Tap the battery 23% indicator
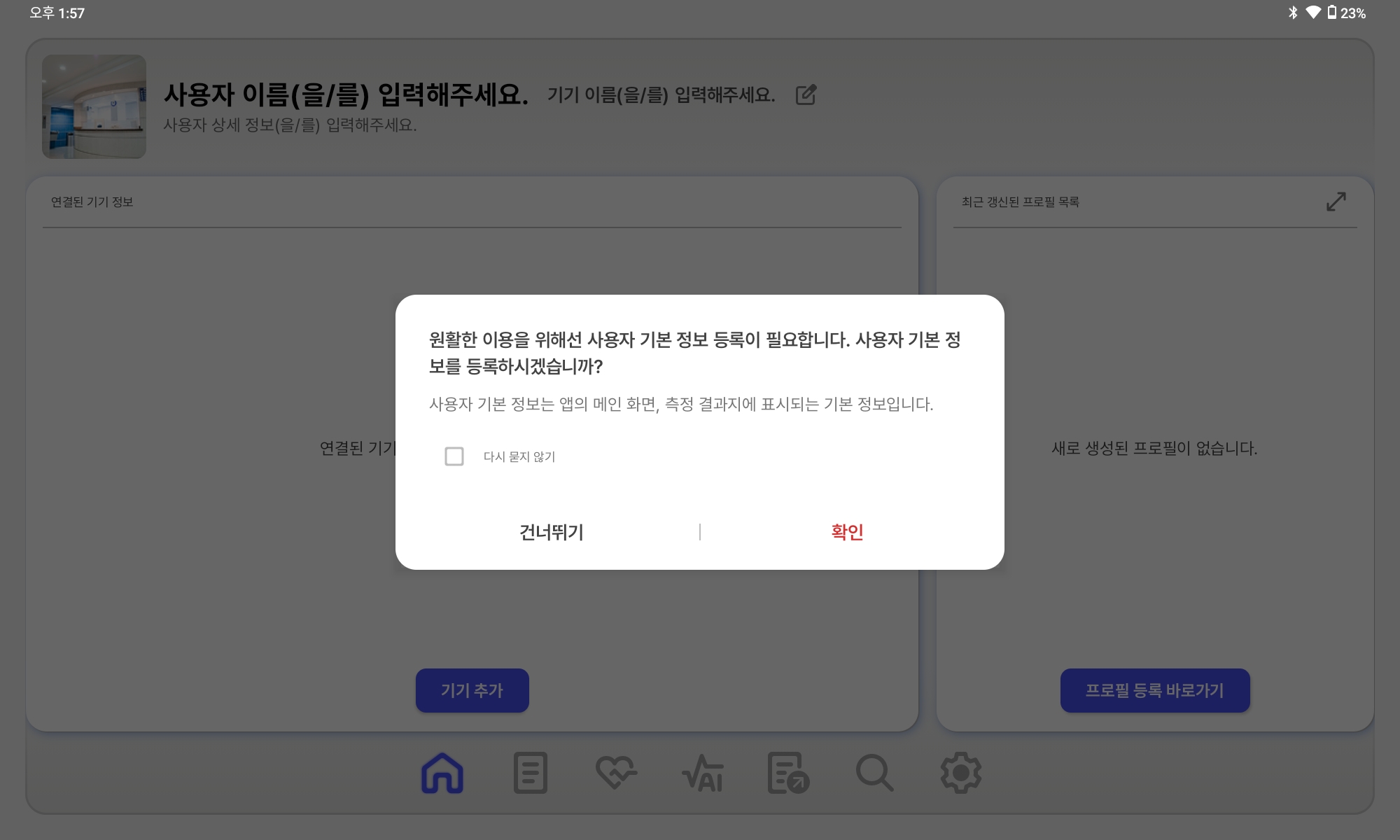The height and width of the screenshot is (840, 1400). [1347, 13]
